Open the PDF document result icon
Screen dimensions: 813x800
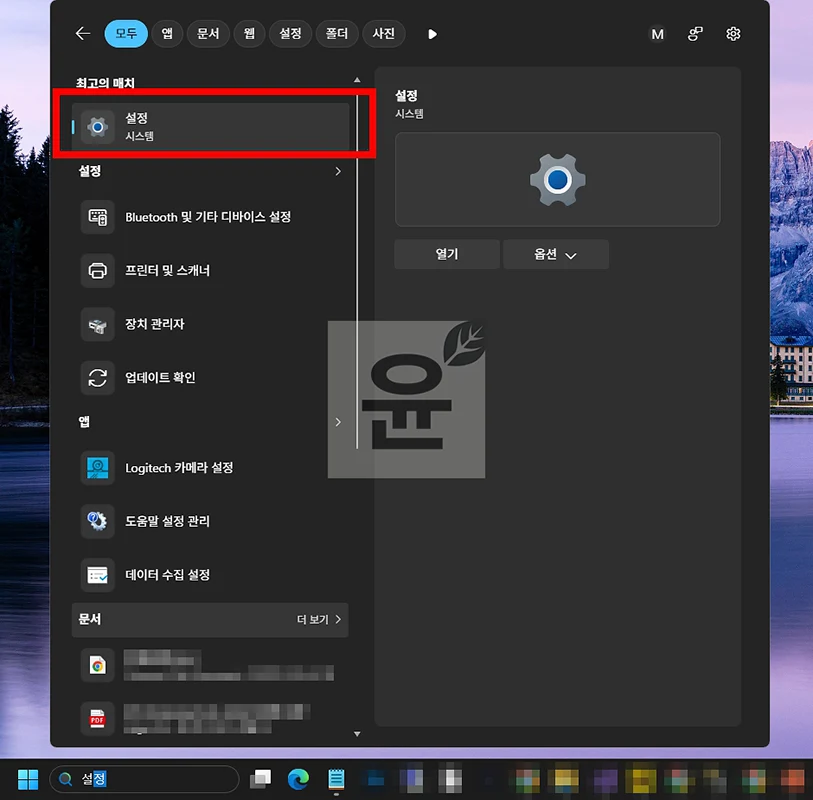(97, 719)
